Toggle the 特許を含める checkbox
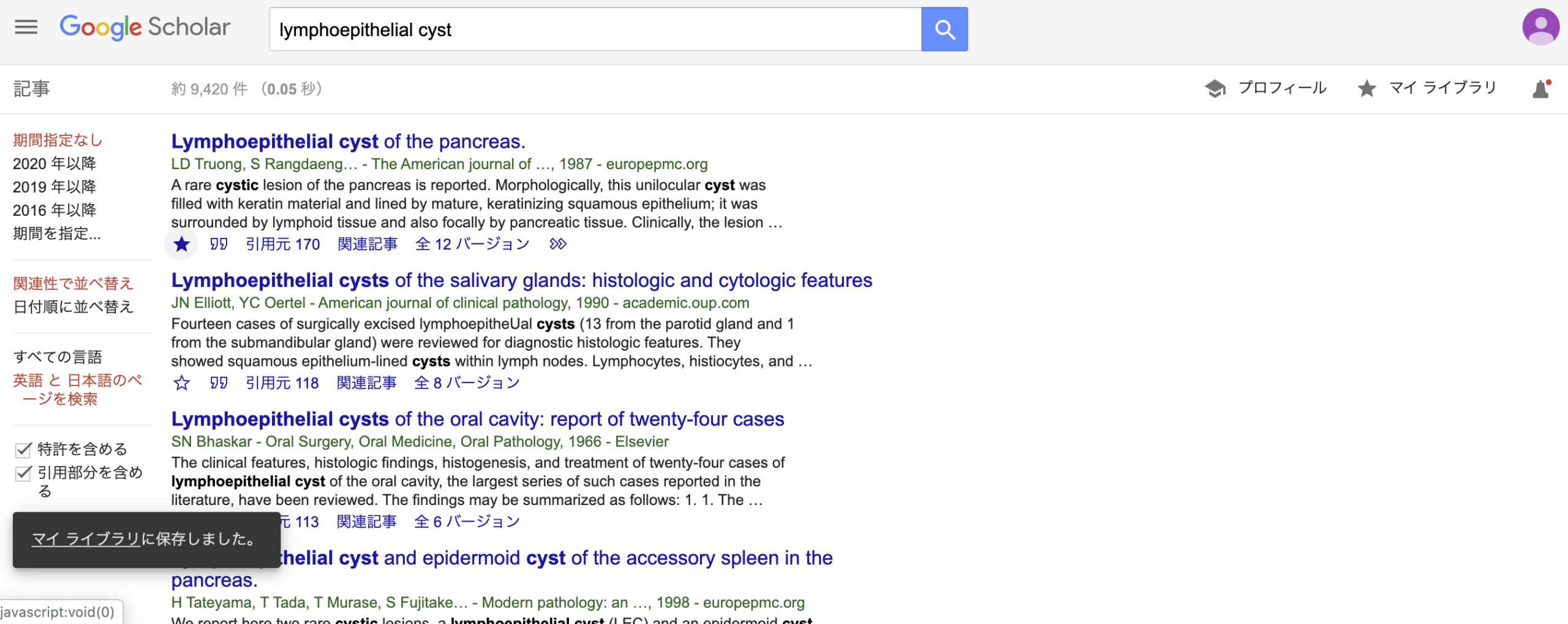The height and width of the screenshot is (624, 1568). [23, 450]
